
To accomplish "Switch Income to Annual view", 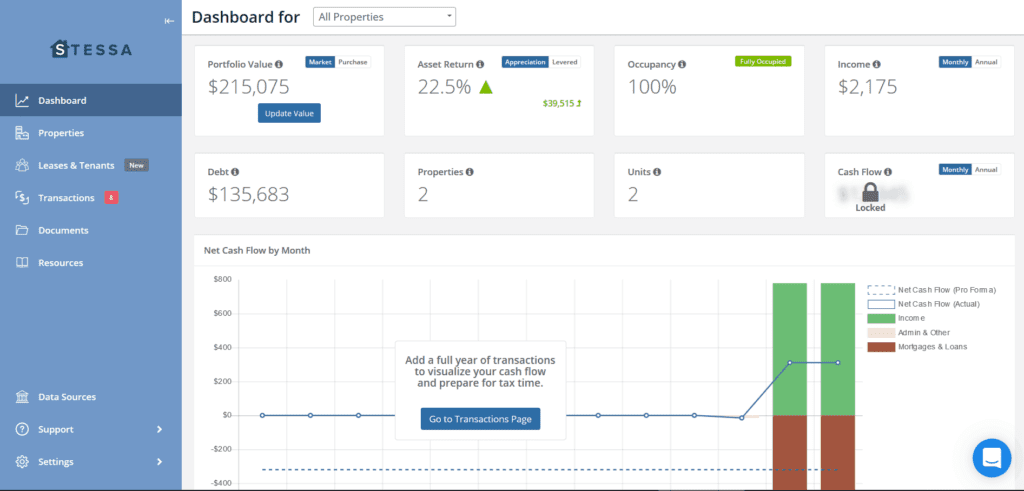I will point(986,62).
